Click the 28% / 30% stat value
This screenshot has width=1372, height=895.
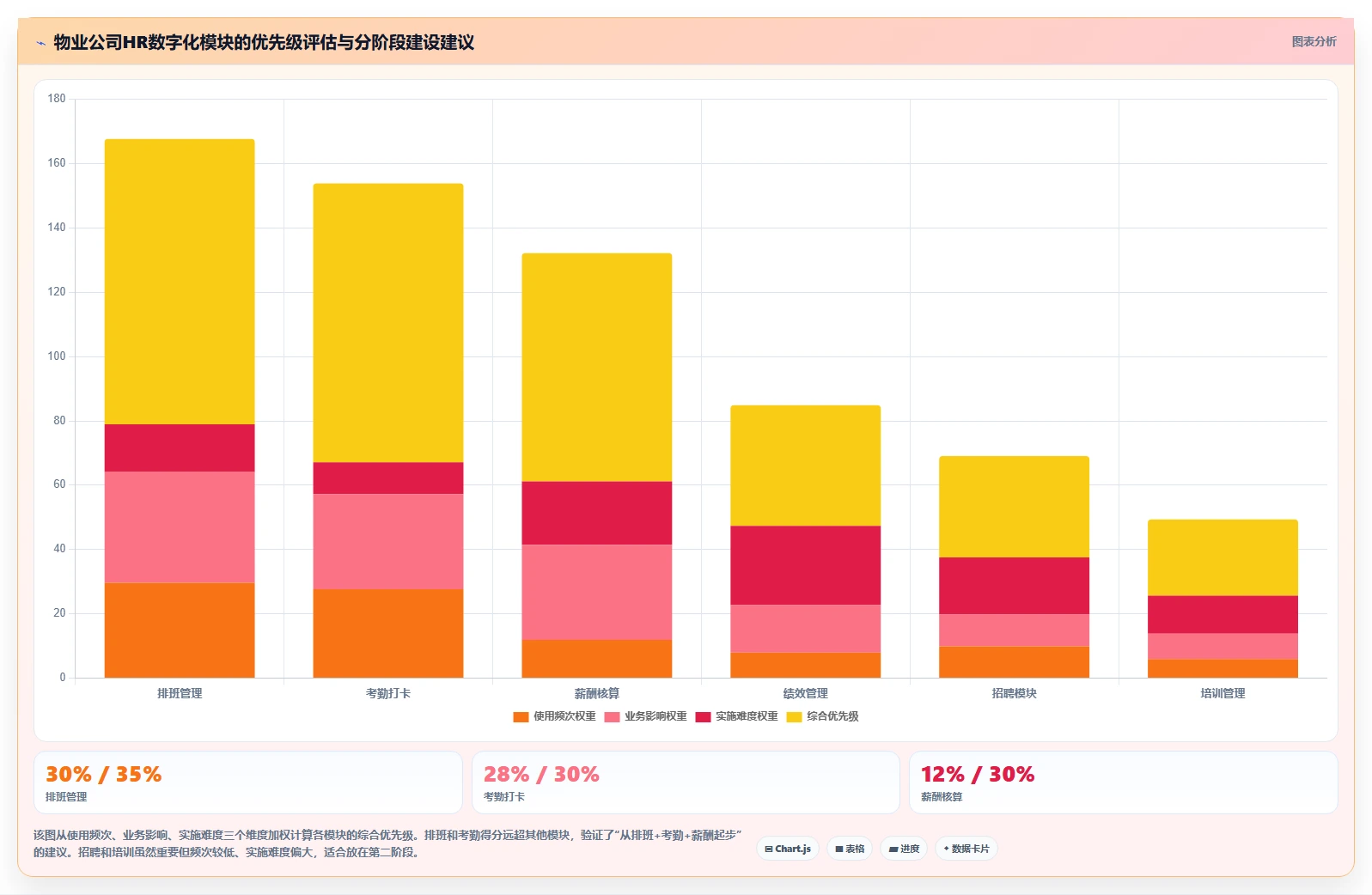(541, 775)
